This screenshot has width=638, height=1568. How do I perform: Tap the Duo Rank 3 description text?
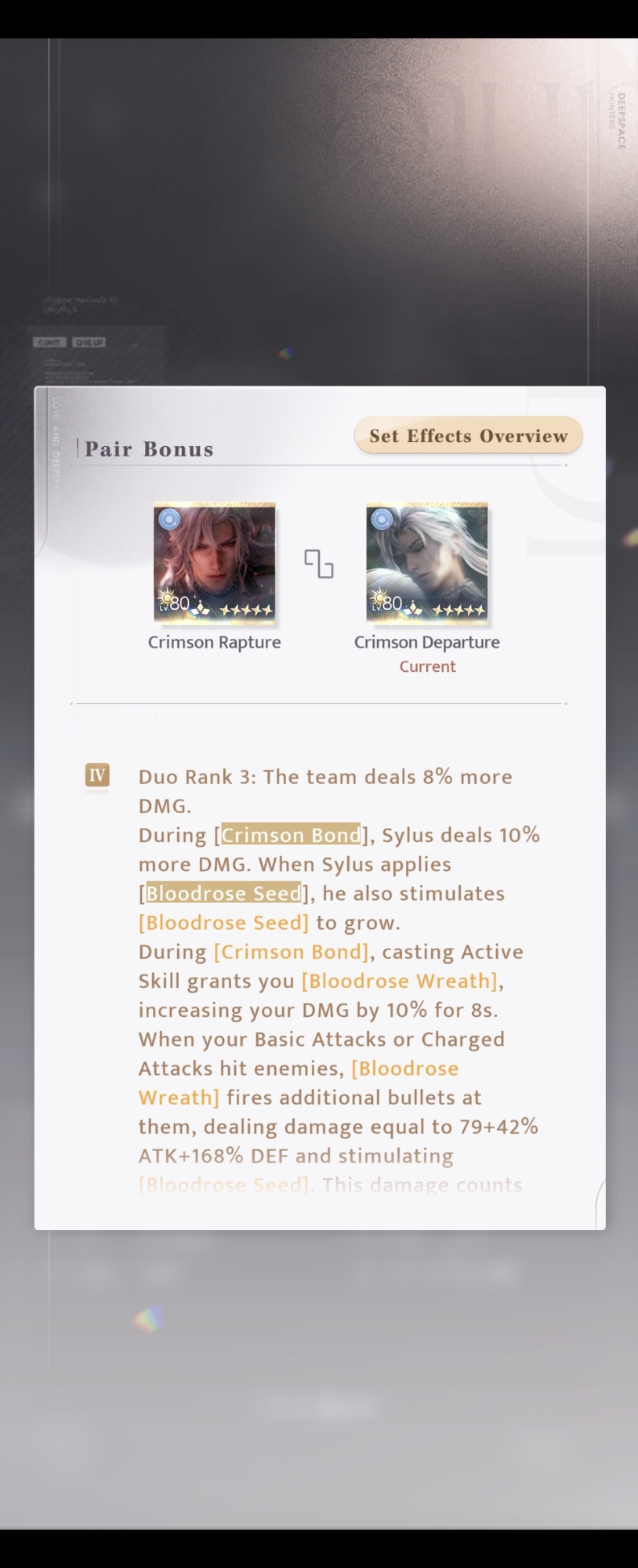[325, 791]
